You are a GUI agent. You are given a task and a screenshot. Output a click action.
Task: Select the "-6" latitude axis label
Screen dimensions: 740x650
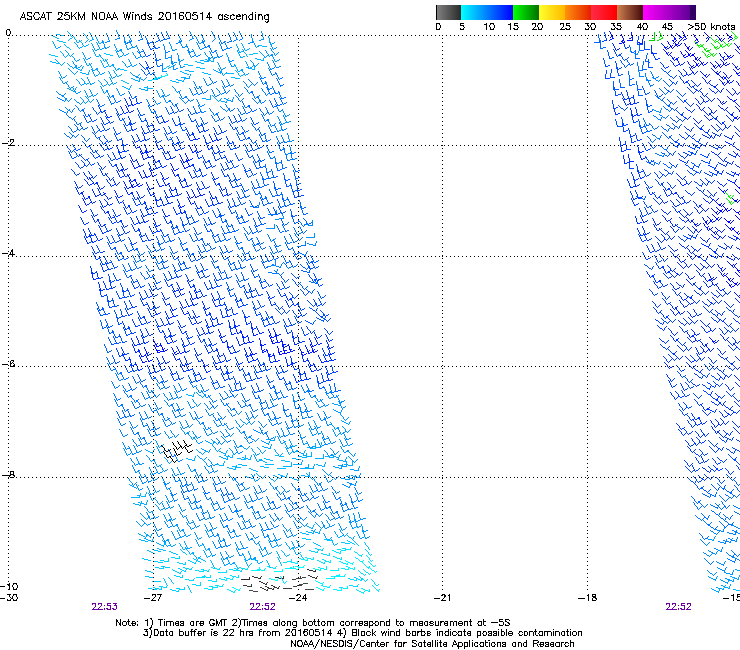coord(8,364)
